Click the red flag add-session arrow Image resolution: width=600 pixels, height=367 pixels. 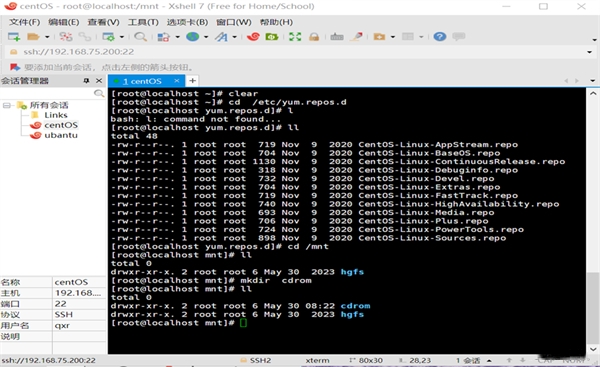15,67
